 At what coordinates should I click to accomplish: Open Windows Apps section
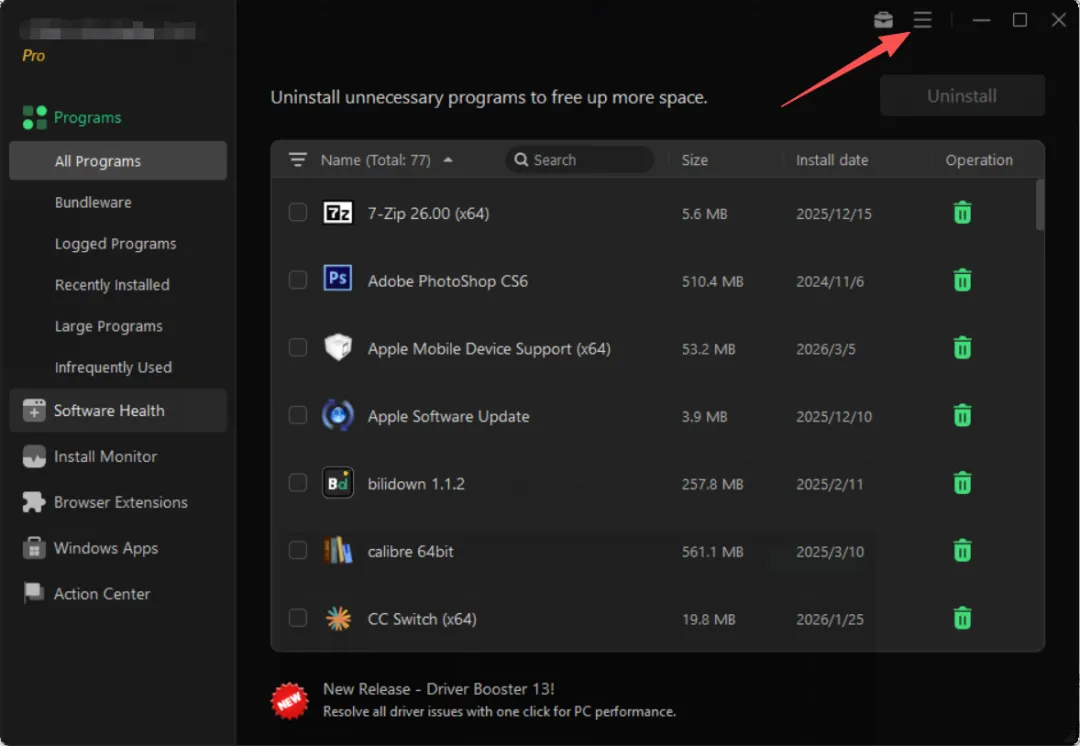pos(106,548)
